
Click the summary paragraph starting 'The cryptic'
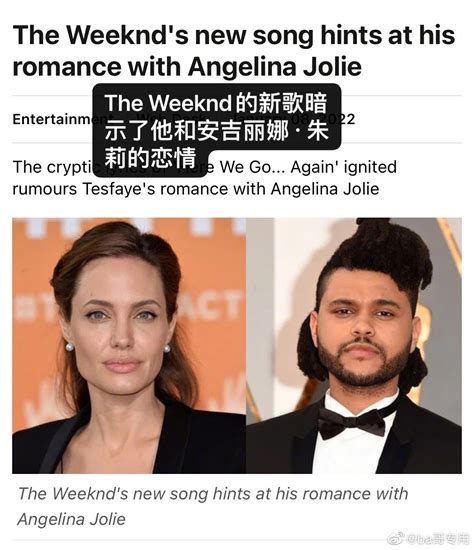(205, 178)
